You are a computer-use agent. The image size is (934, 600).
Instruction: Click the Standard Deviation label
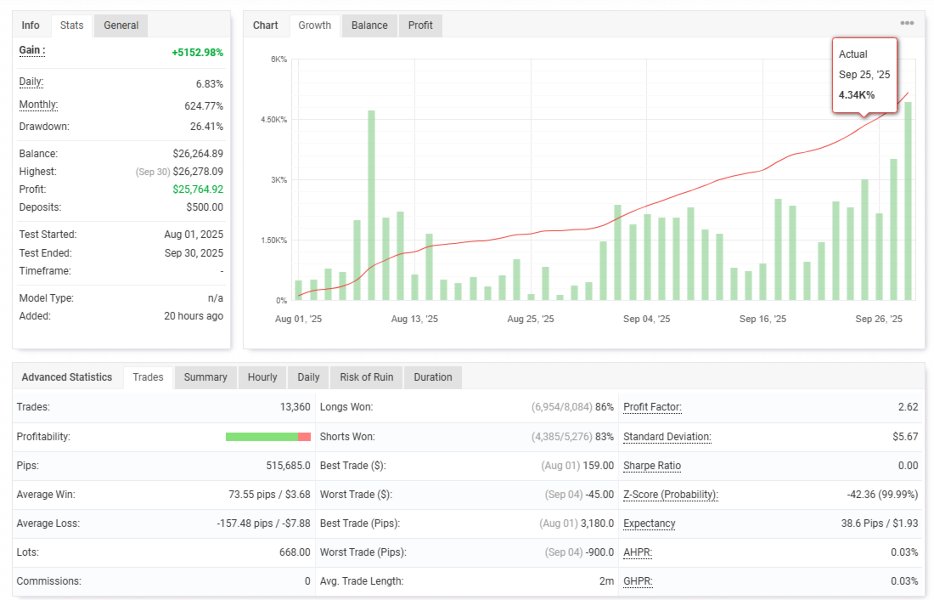click(x=667, y=437)
